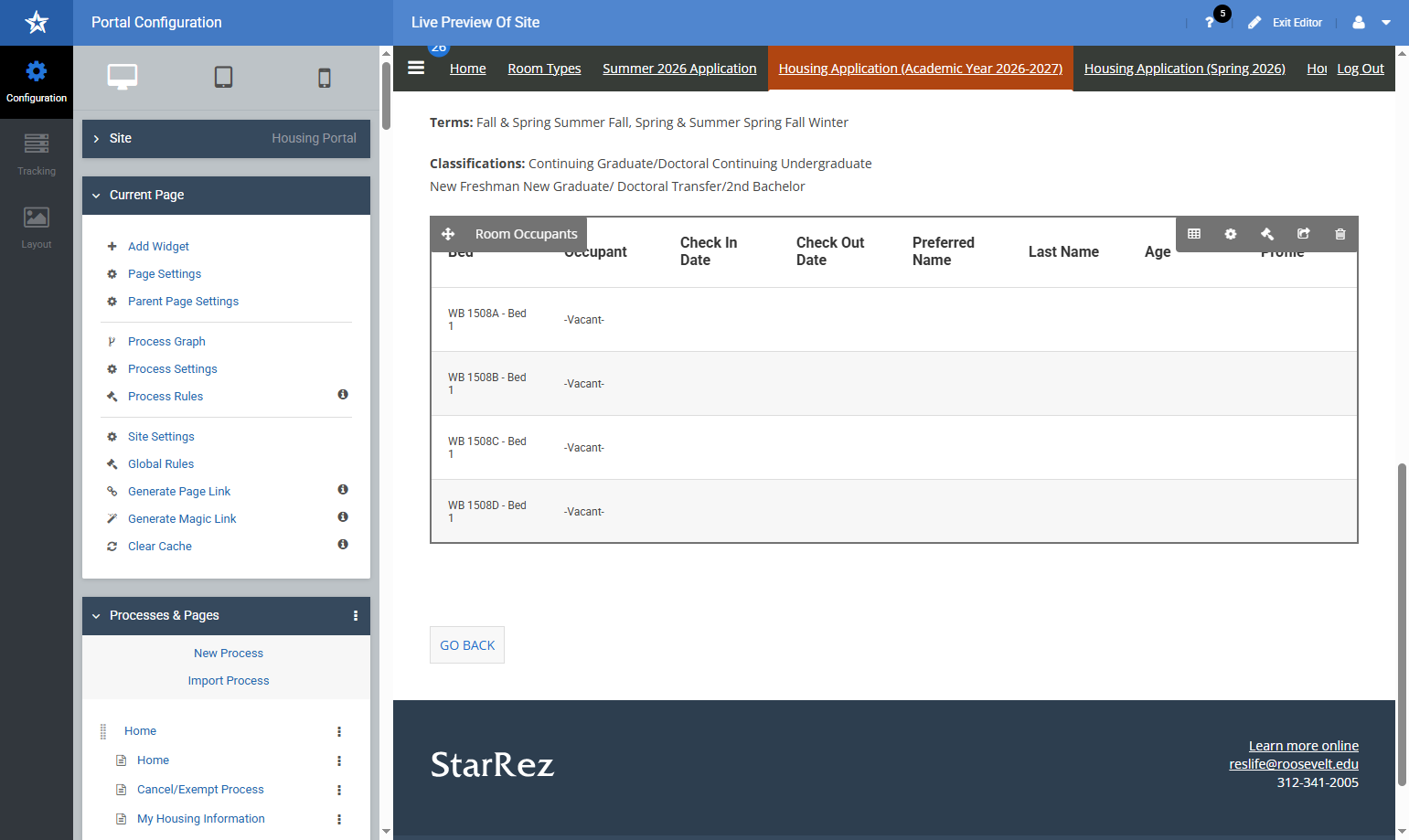This screenshot has height=840, width=1409.
Task: Open Room Occupants widget settings gear
Action: pyautogui.click(x=1231, y=234)
